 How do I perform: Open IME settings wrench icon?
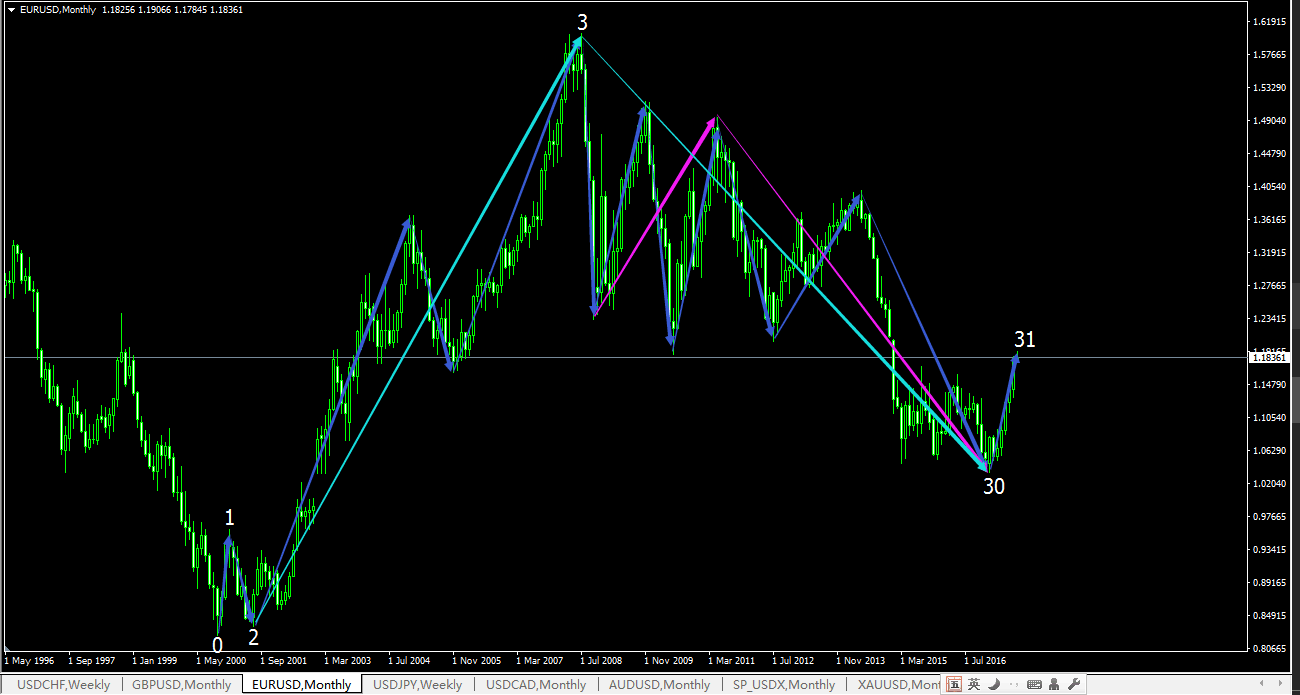[x=1073, y=684]
